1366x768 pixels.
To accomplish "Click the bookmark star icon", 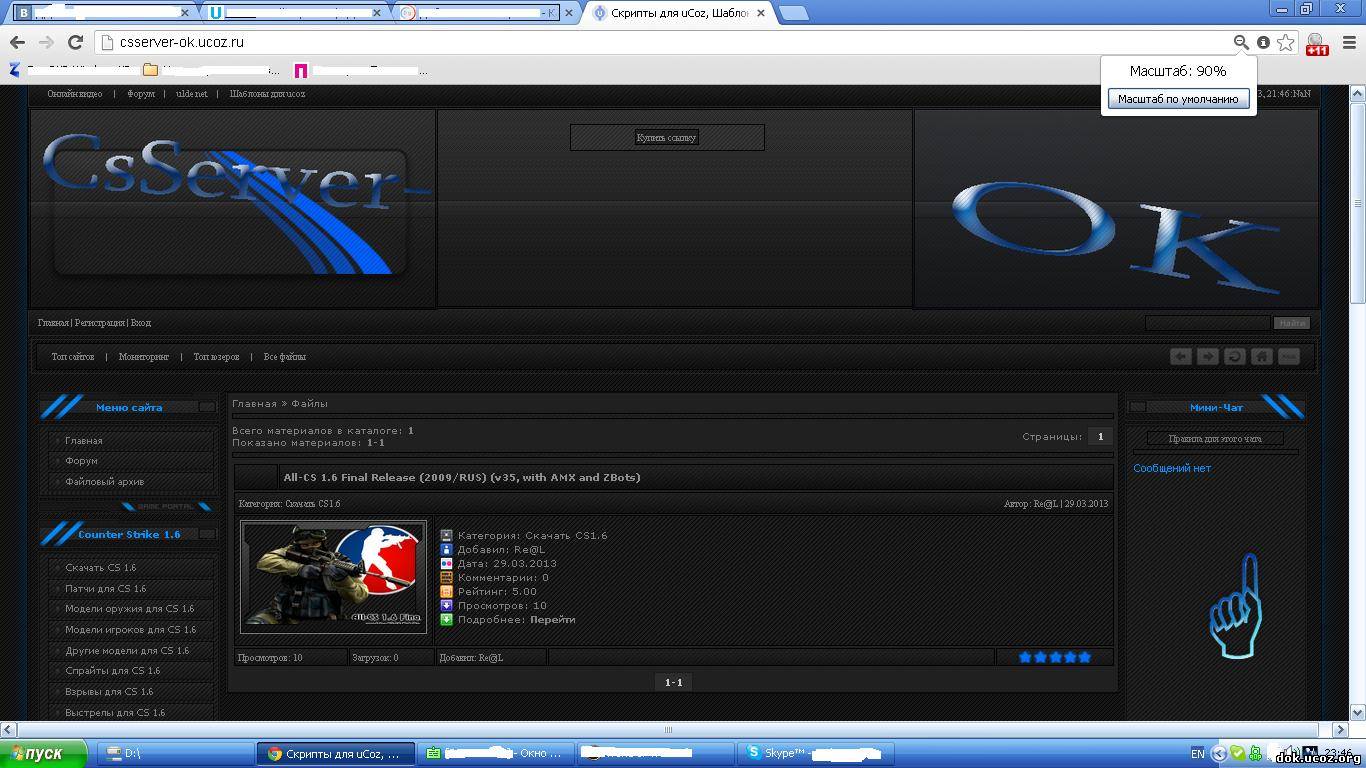I will 1286,42.
